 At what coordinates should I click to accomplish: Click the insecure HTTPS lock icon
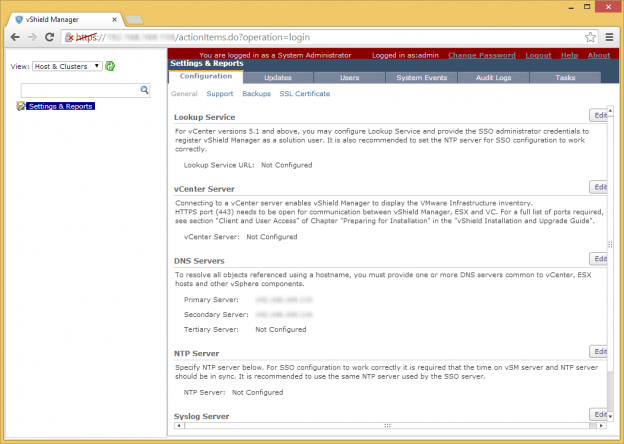(70, 37)
